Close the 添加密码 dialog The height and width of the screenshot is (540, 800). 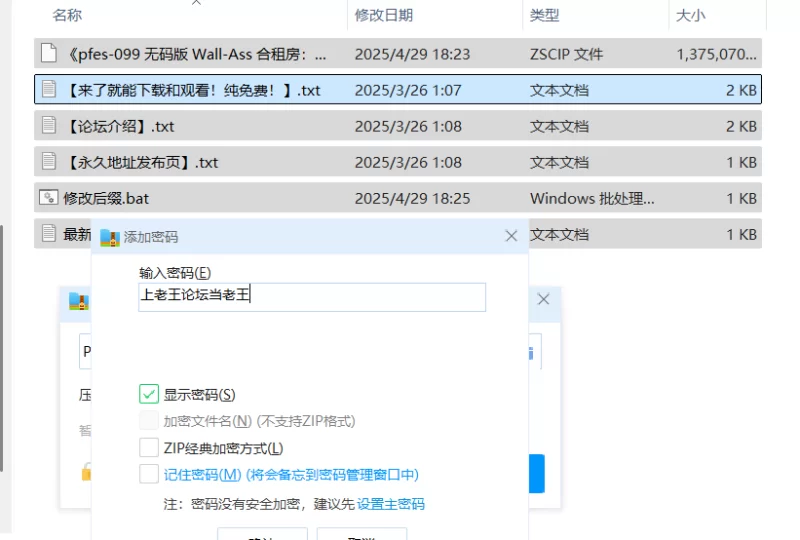pos(511,236)
